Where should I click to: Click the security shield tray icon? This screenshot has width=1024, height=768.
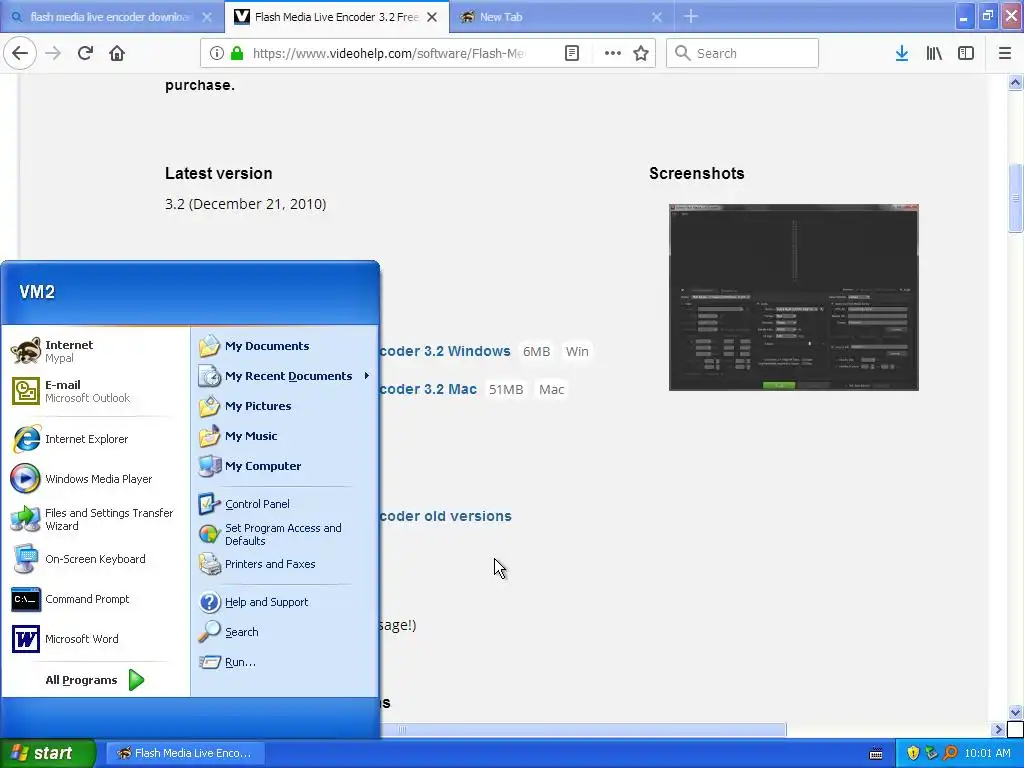pos(913,753)
